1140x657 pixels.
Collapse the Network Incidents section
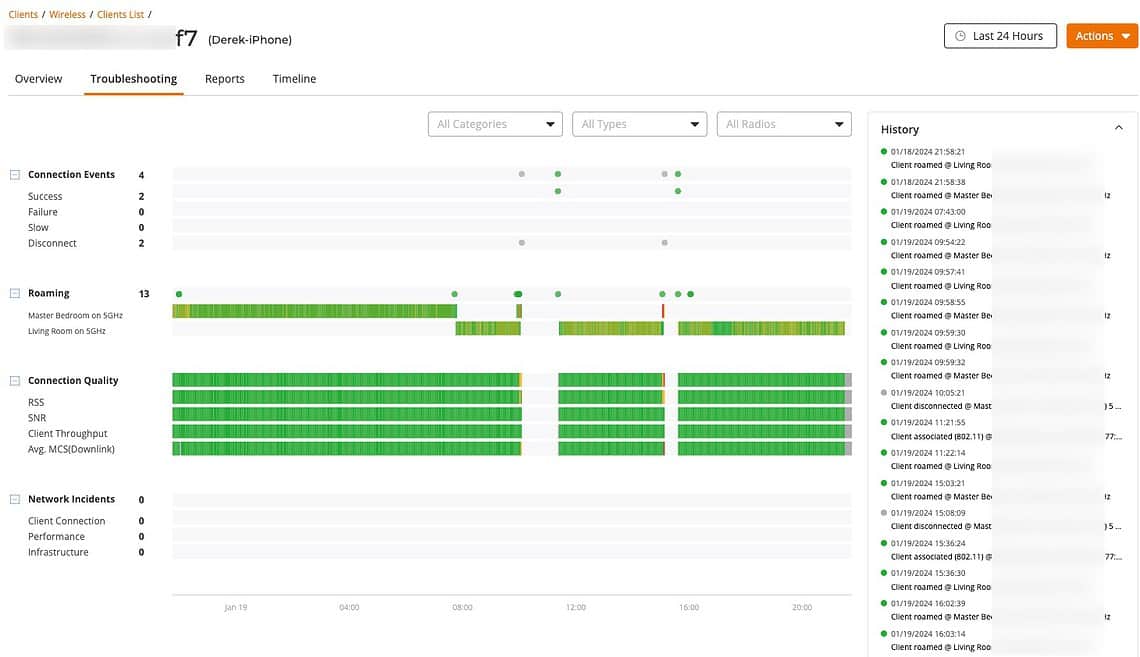click(x=15, y=499)
